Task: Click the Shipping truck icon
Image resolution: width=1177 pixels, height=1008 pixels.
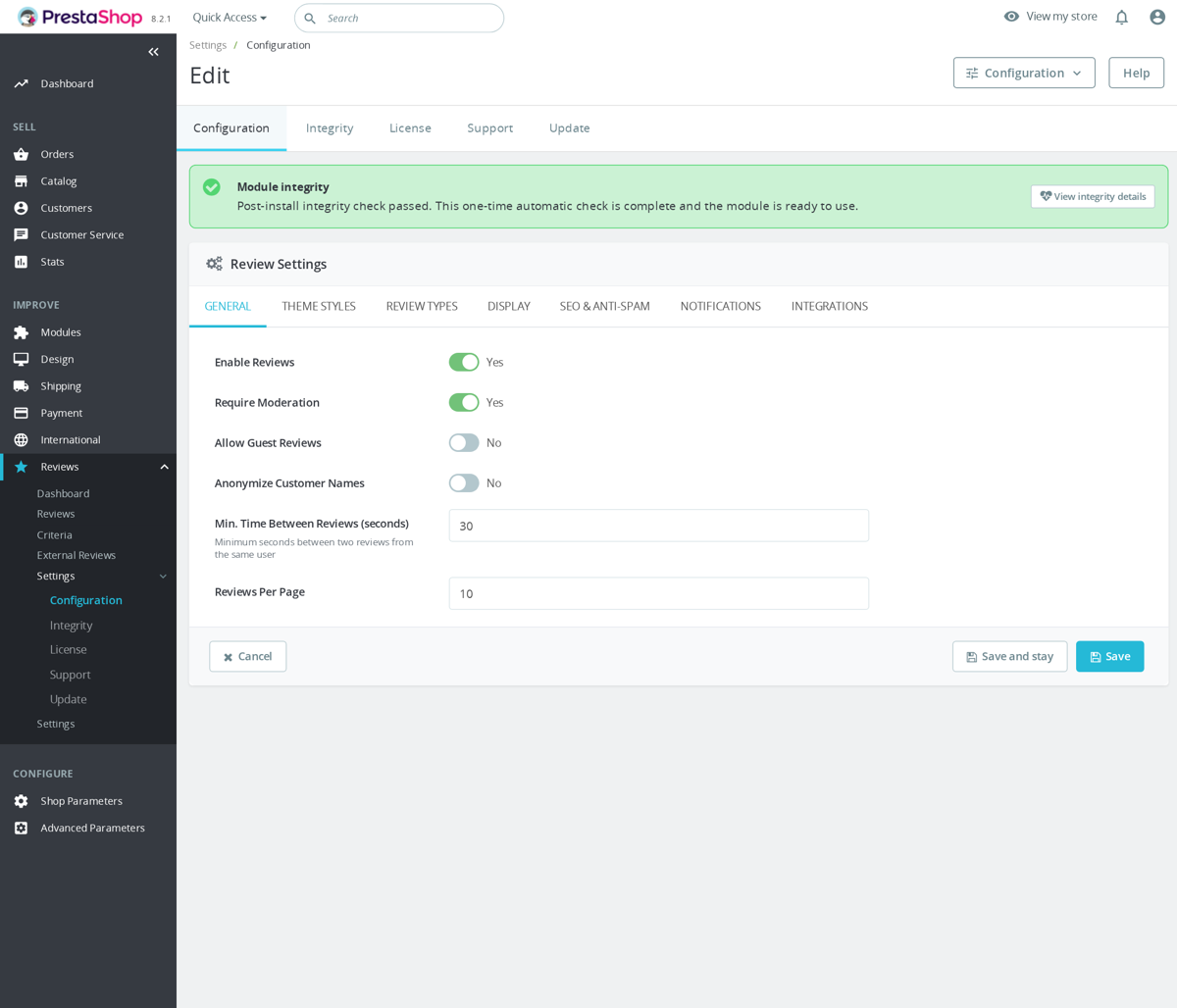Action: (21, 386)
